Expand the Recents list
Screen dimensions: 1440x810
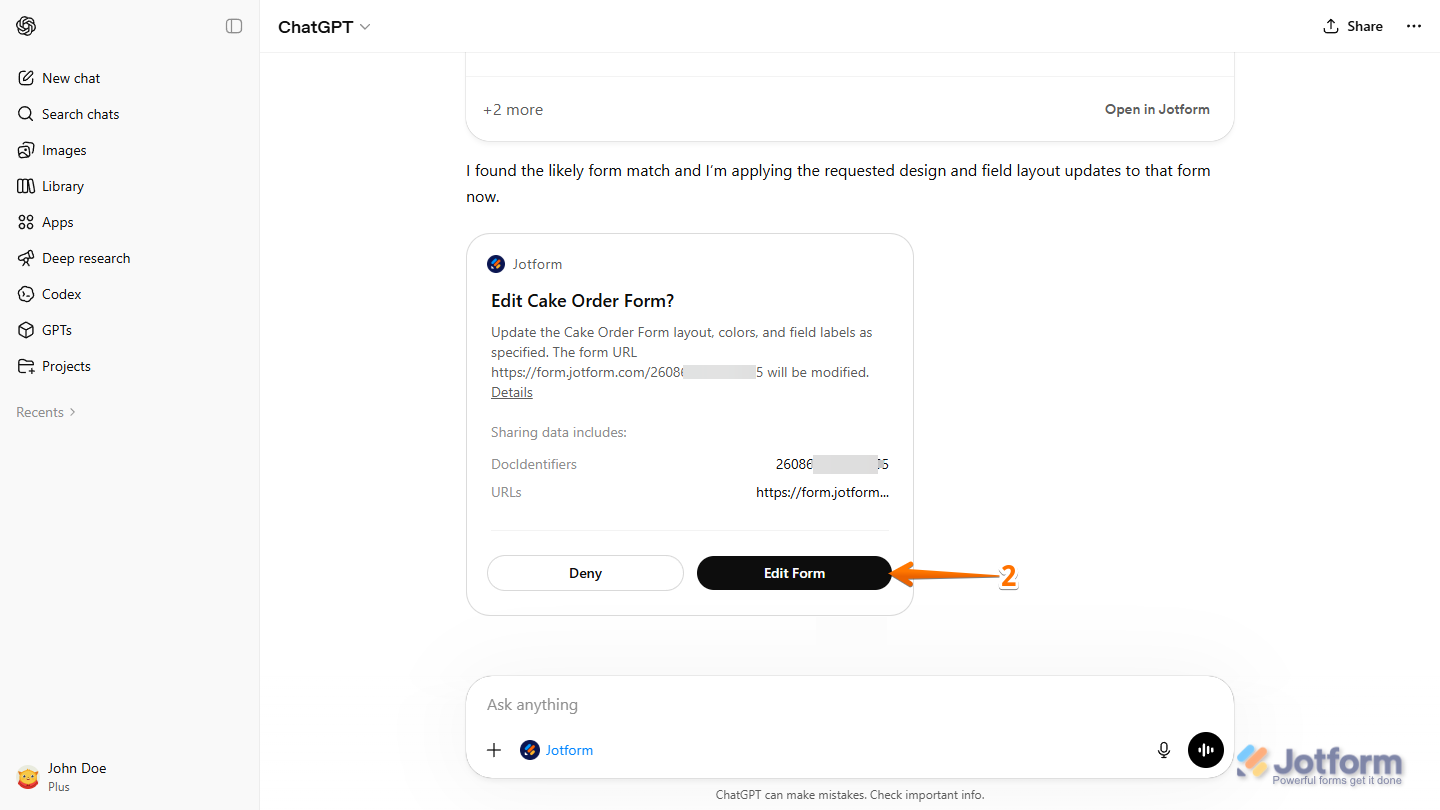(44, 411)
